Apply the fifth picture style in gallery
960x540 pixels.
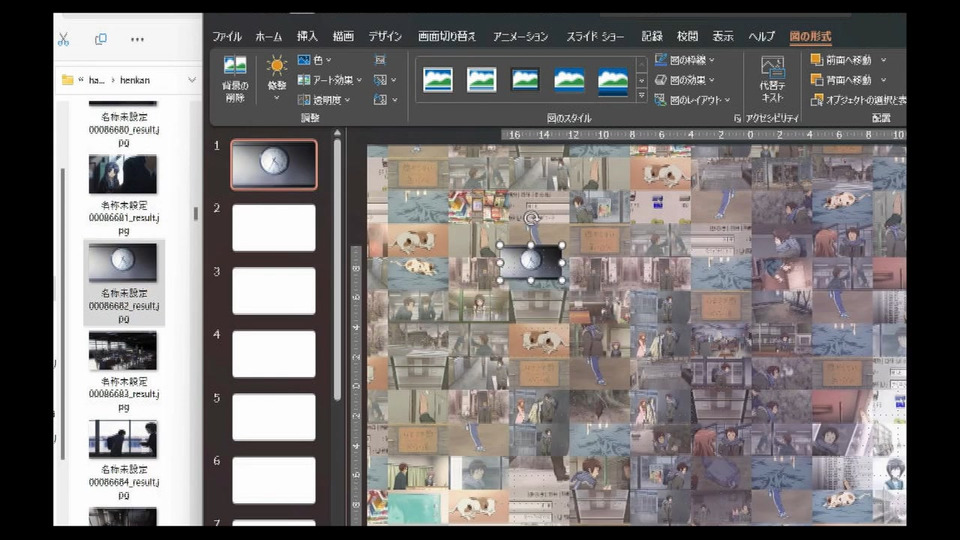613,81
